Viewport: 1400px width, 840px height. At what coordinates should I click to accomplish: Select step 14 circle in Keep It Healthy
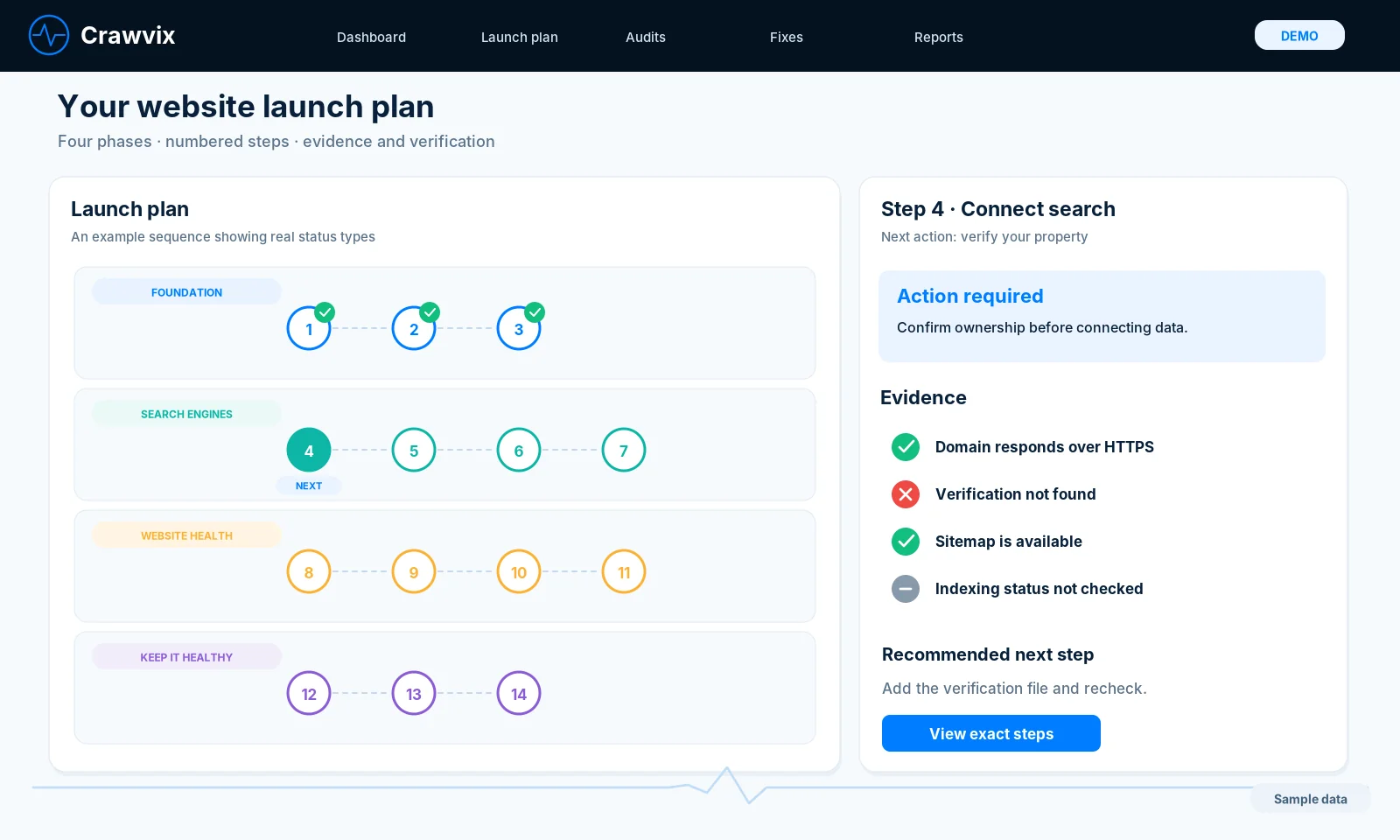(x=519, y=693)
